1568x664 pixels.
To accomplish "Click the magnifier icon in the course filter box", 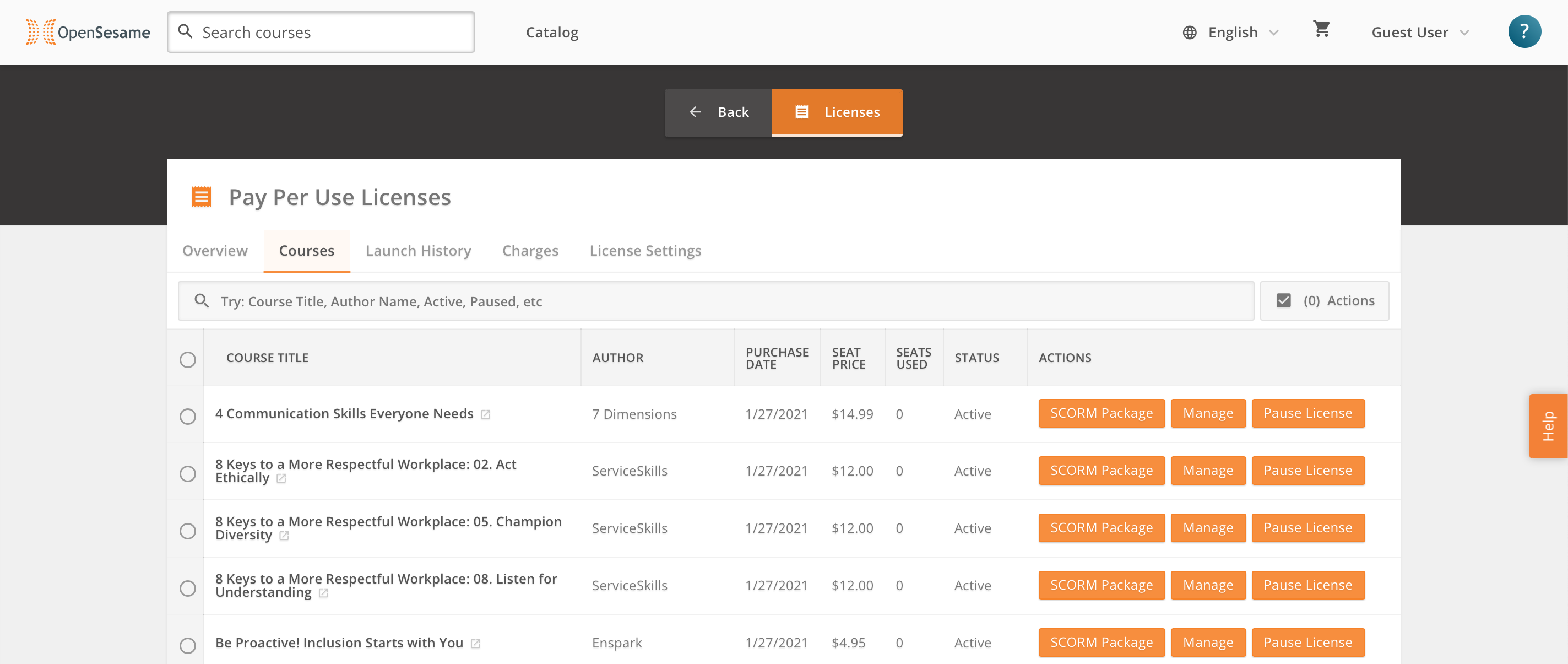I will pyautogui.click(x=202, y=301).
